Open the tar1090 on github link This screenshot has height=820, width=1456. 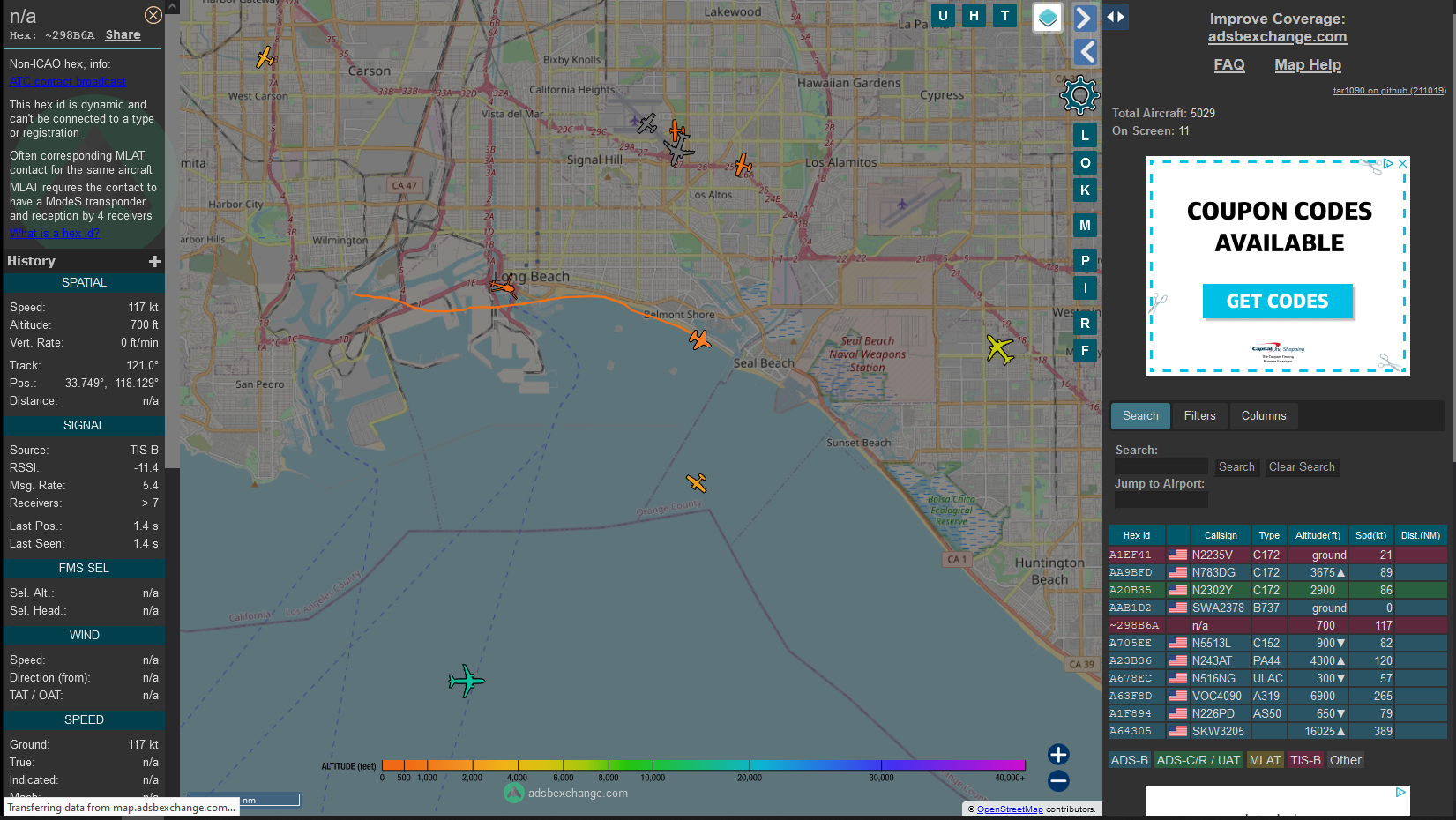1389,91
